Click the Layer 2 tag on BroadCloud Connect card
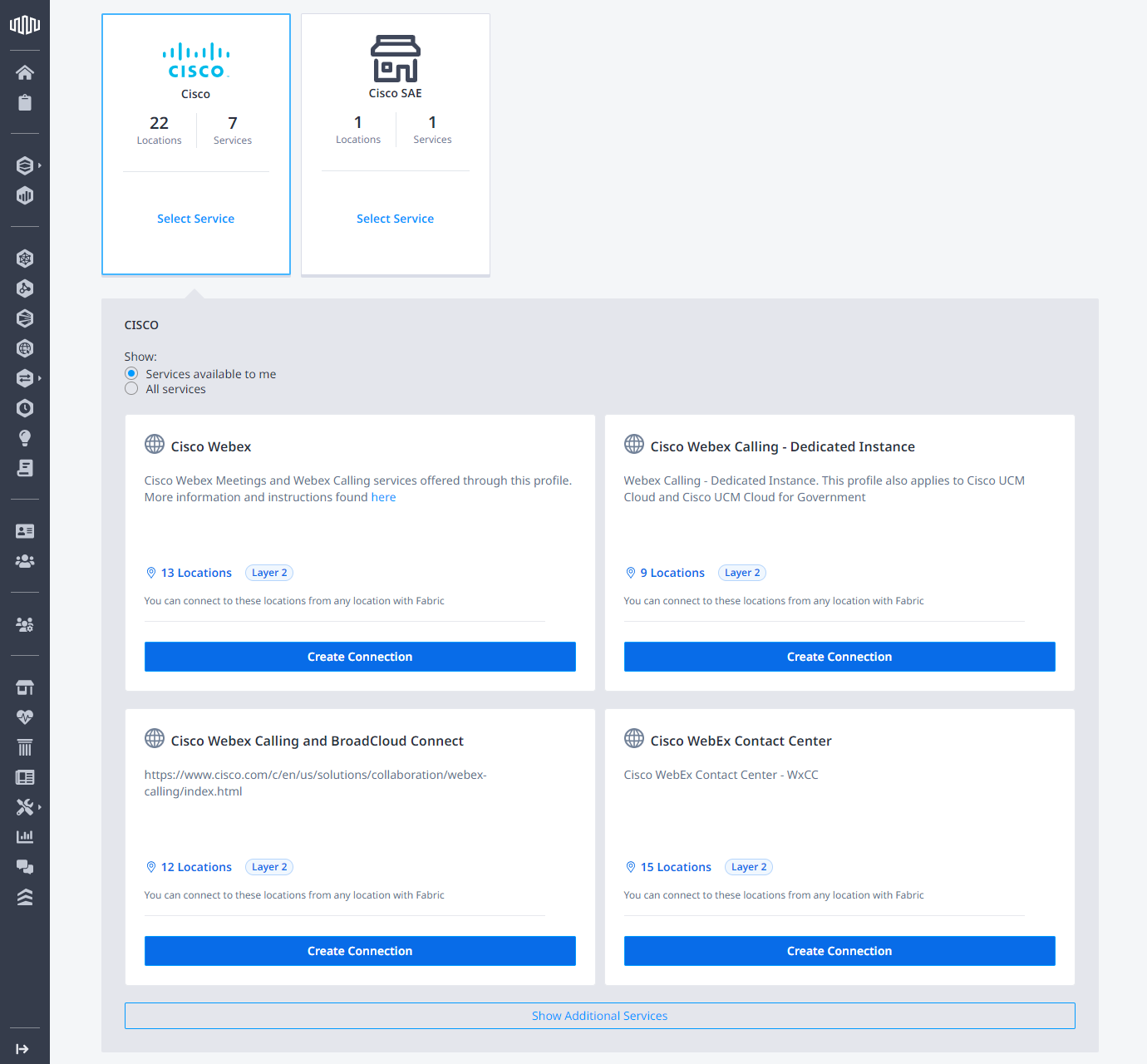Image resolution: width=1147 pixels, height=1064 pixels. (269, 867)
